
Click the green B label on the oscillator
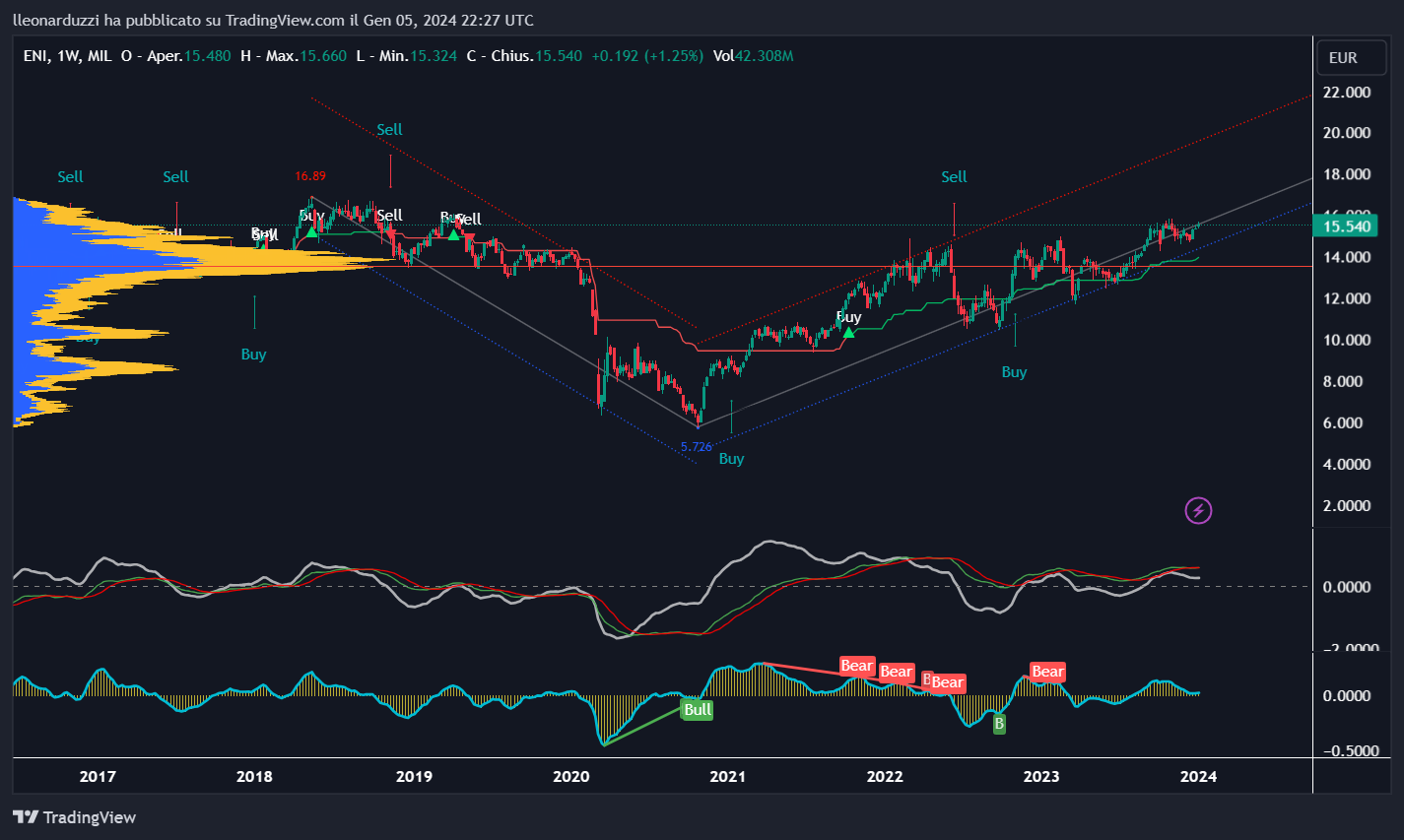tap(999, 724)
